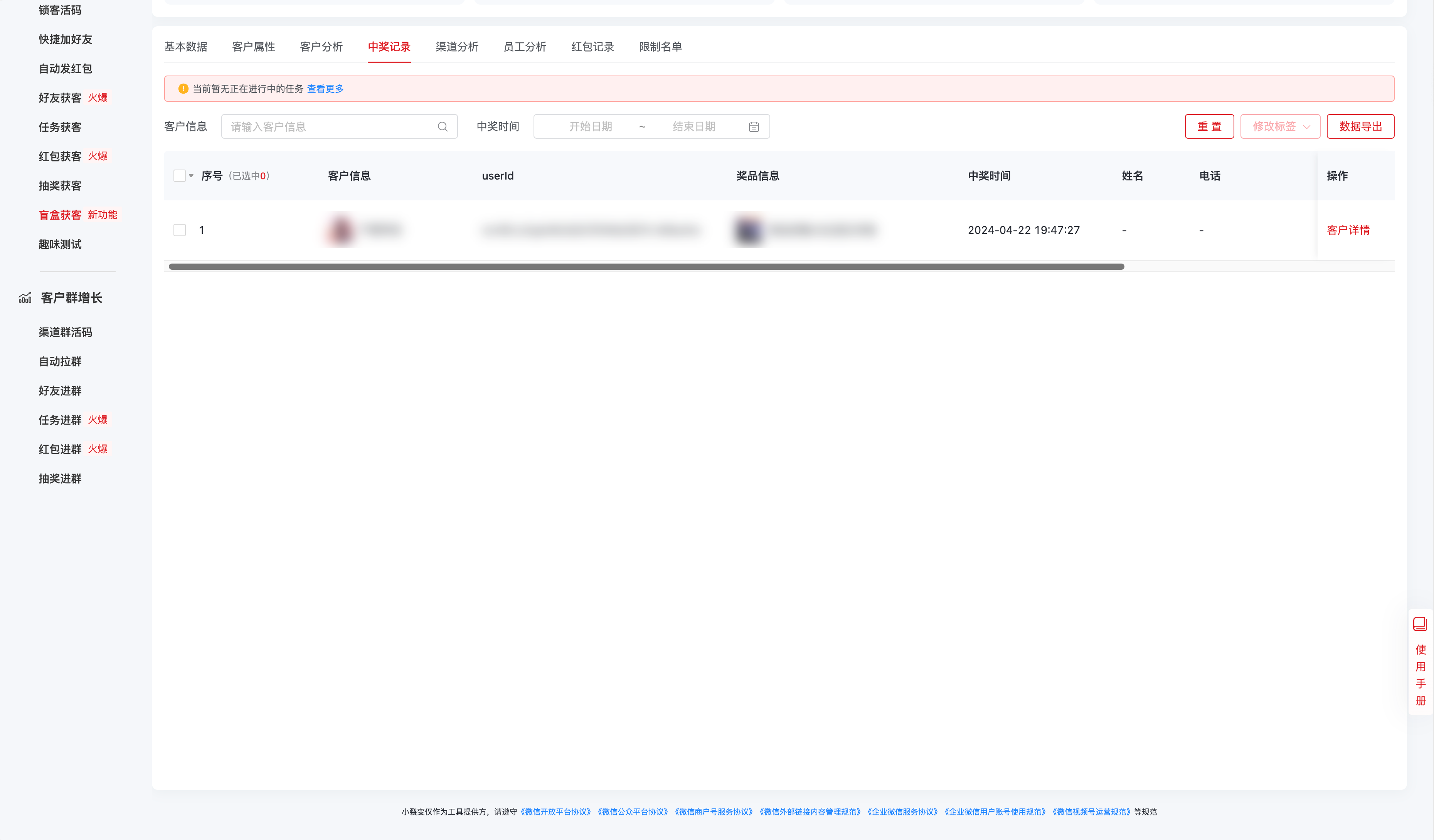This screenshot has height=840, width=1434.
Task: Click the warning icon in the task notice banner
Action: 183,89
